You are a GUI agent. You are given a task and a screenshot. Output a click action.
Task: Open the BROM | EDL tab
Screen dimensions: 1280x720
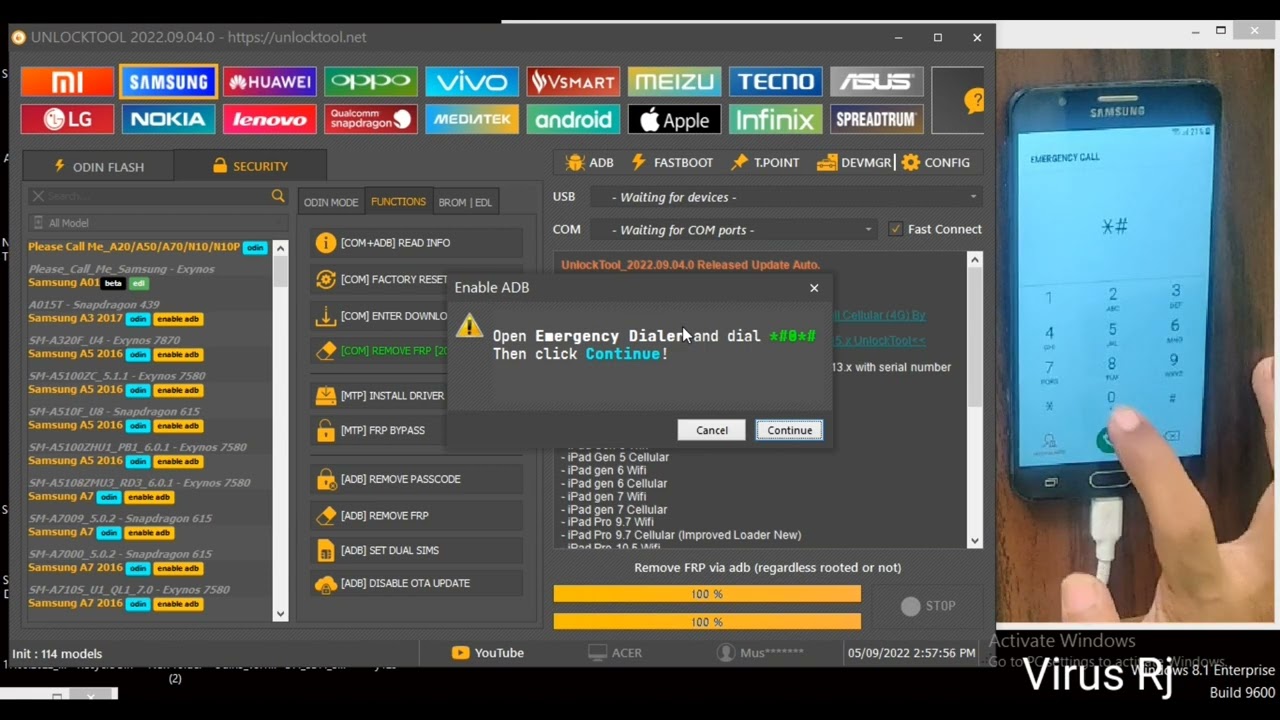pos(465,202)
